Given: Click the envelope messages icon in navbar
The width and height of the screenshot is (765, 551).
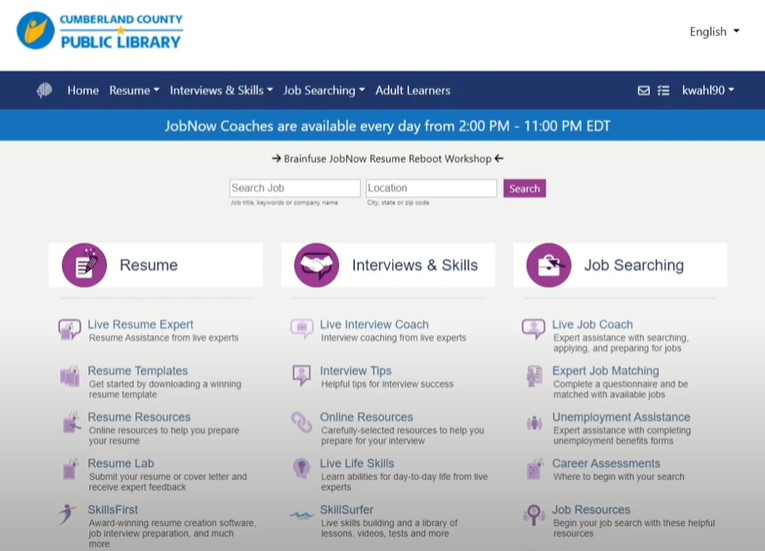Looking at the screenshot, I should coord(644,91).
